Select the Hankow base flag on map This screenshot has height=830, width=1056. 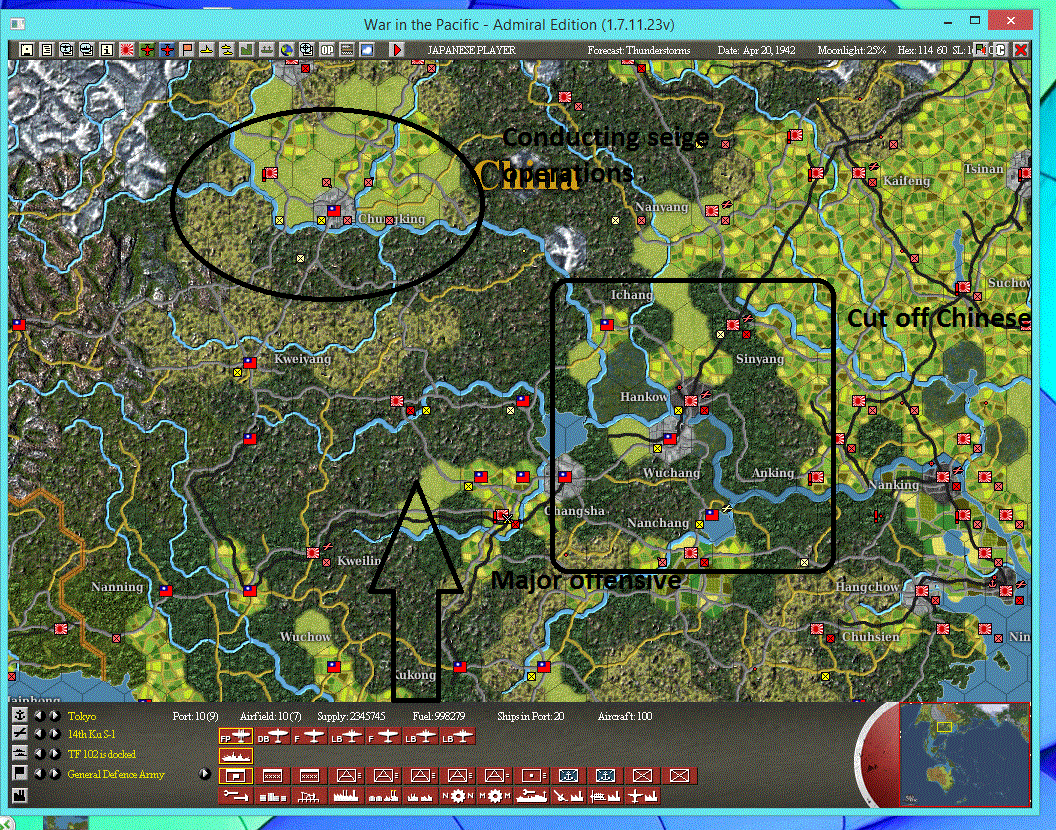[690, 400]
